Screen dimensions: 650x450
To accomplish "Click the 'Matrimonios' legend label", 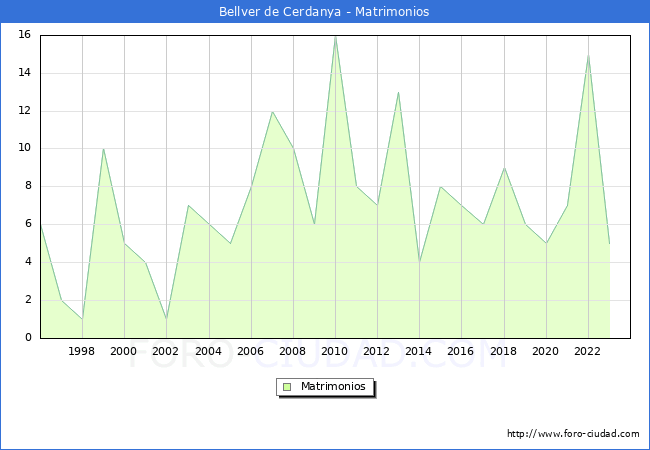I will click(333, 386).
